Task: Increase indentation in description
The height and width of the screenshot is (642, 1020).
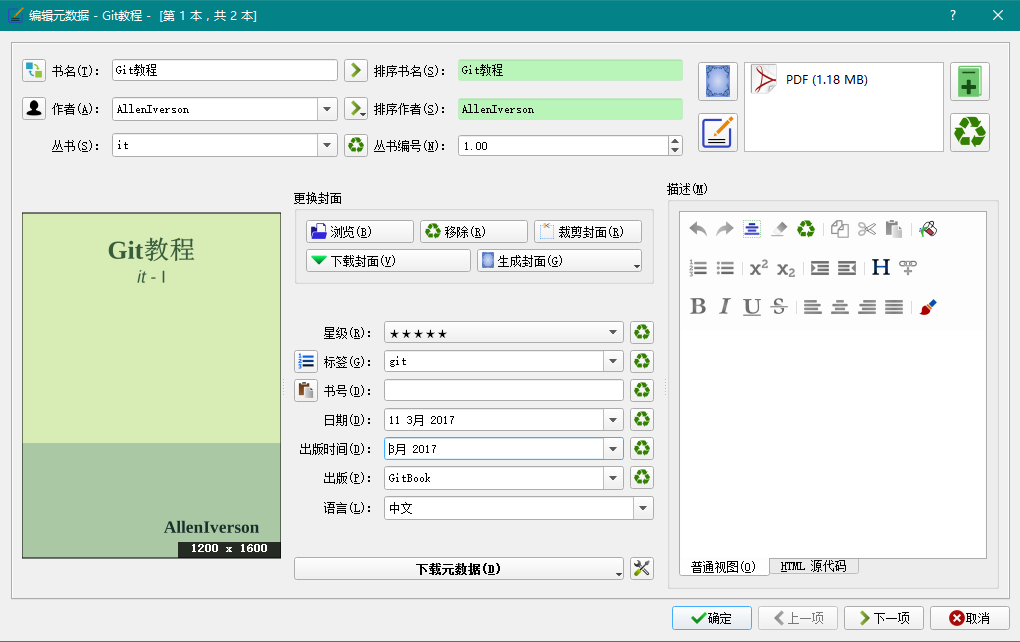Action: pos(820,268)
